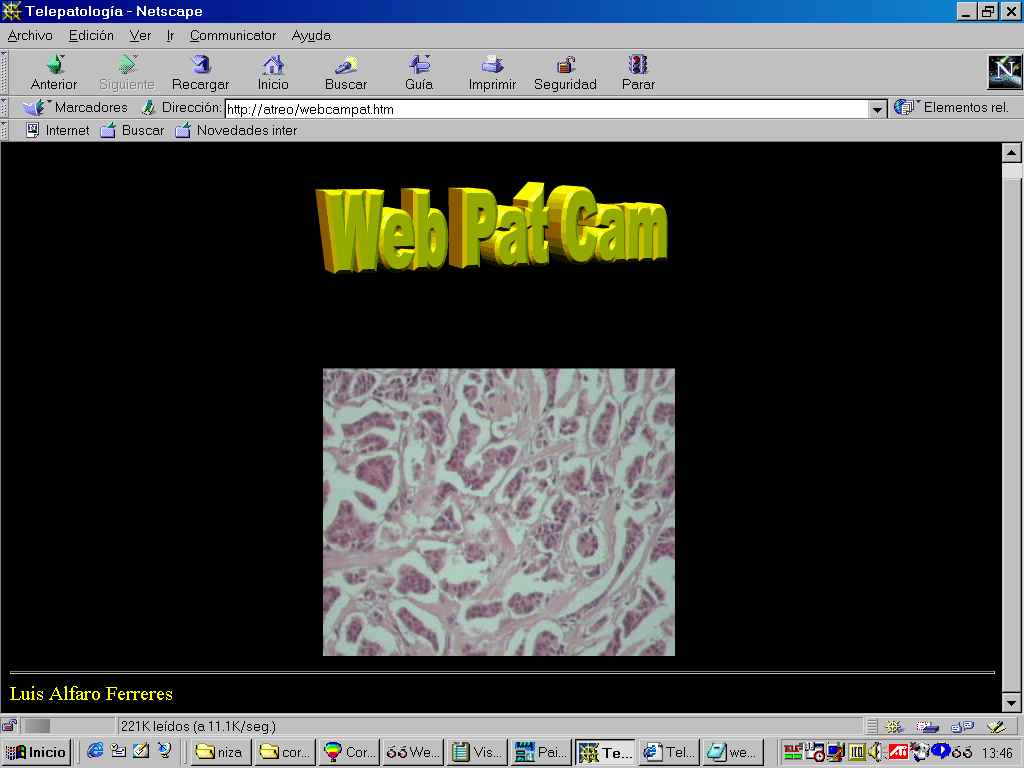Viewport: 1024px width, 768px height.
Task: Open the Archivo menu
Action: (30, 35)
